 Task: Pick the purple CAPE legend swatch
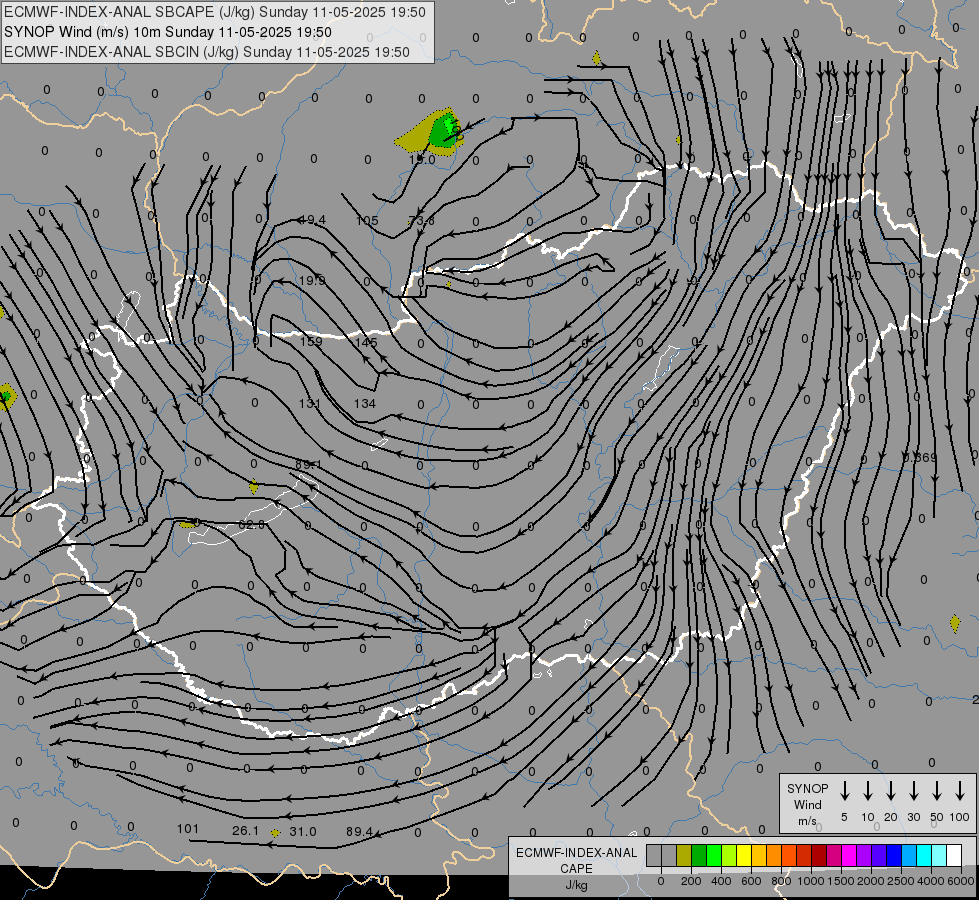tap(863, 856)
